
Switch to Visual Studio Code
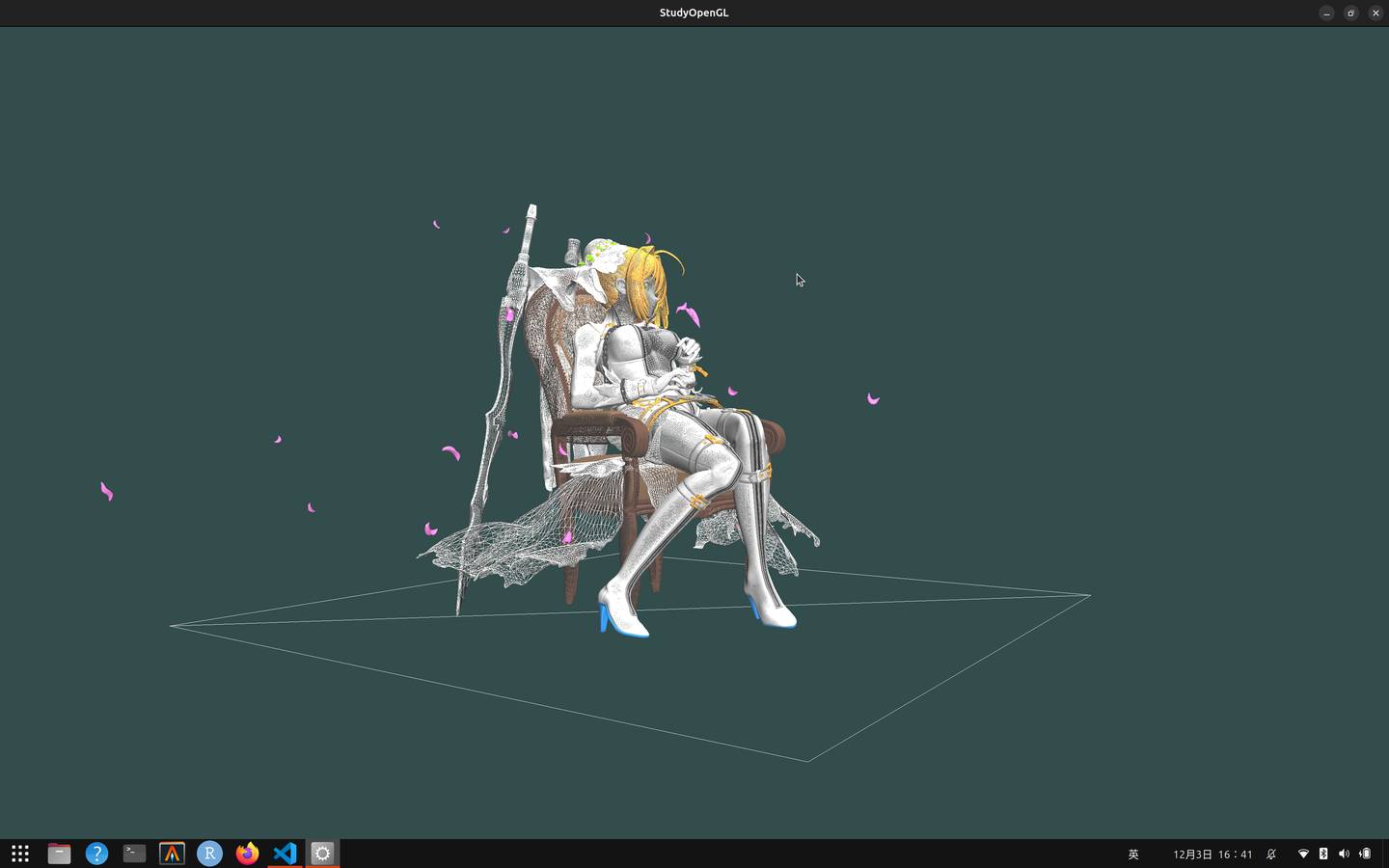point(285,854)
